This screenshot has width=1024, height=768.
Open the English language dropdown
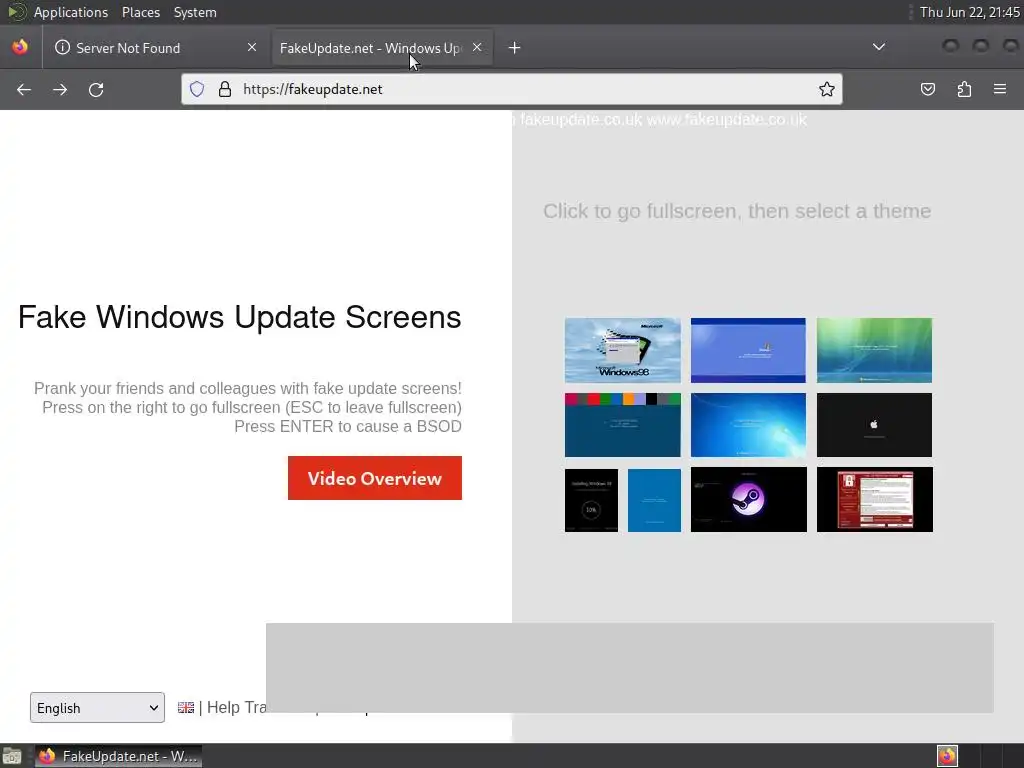(97, 708)
